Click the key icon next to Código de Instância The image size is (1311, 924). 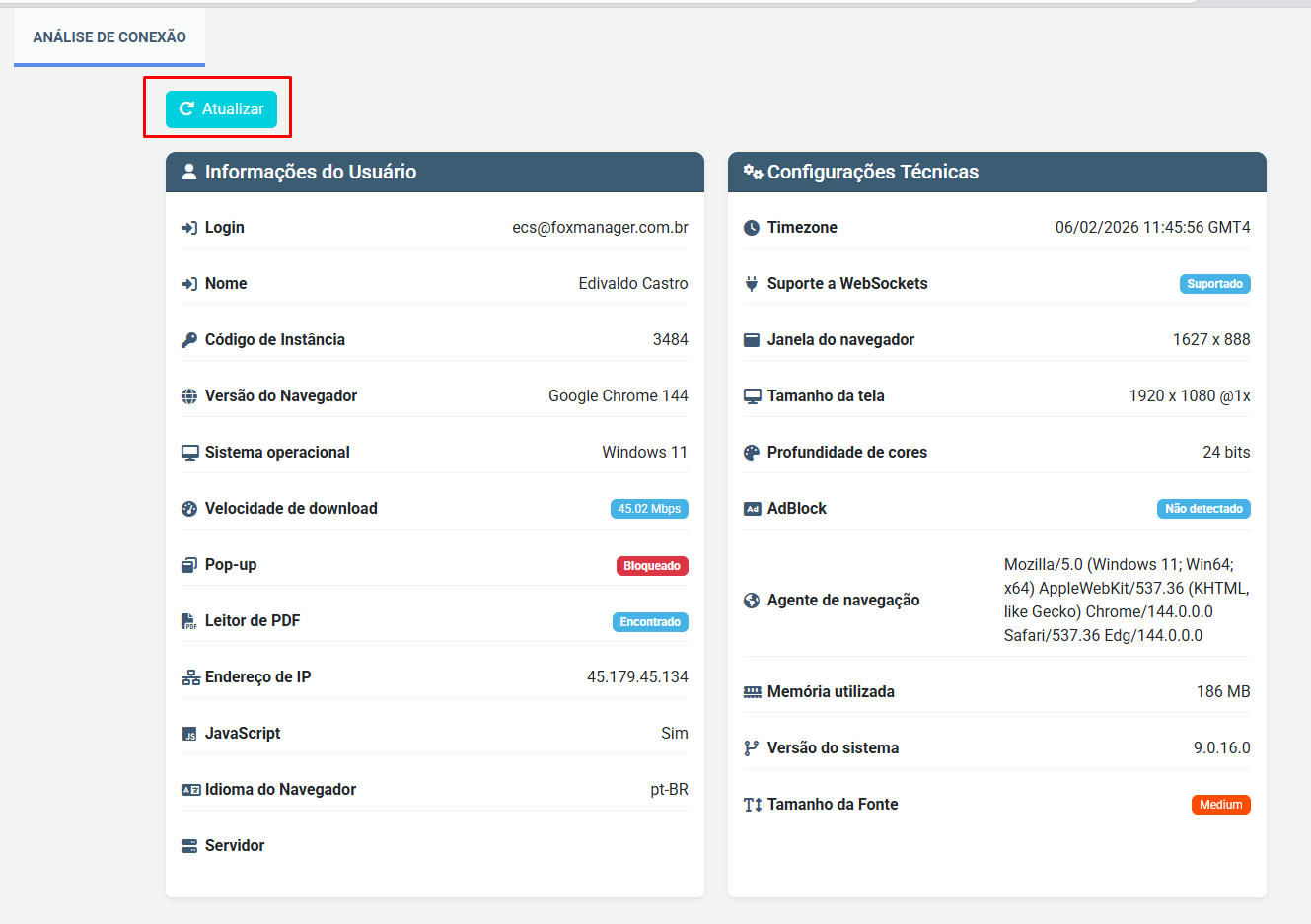click(x=189, y=340)
